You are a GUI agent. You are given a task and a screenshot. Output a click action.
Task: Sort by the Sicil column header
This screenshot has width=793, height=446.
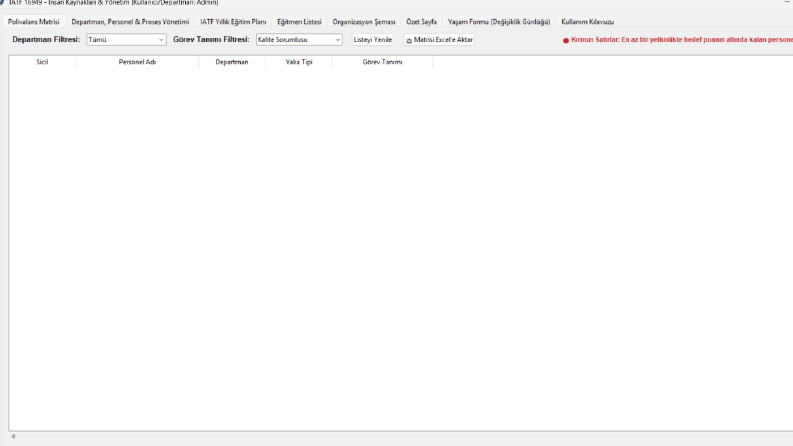point(42,62)
